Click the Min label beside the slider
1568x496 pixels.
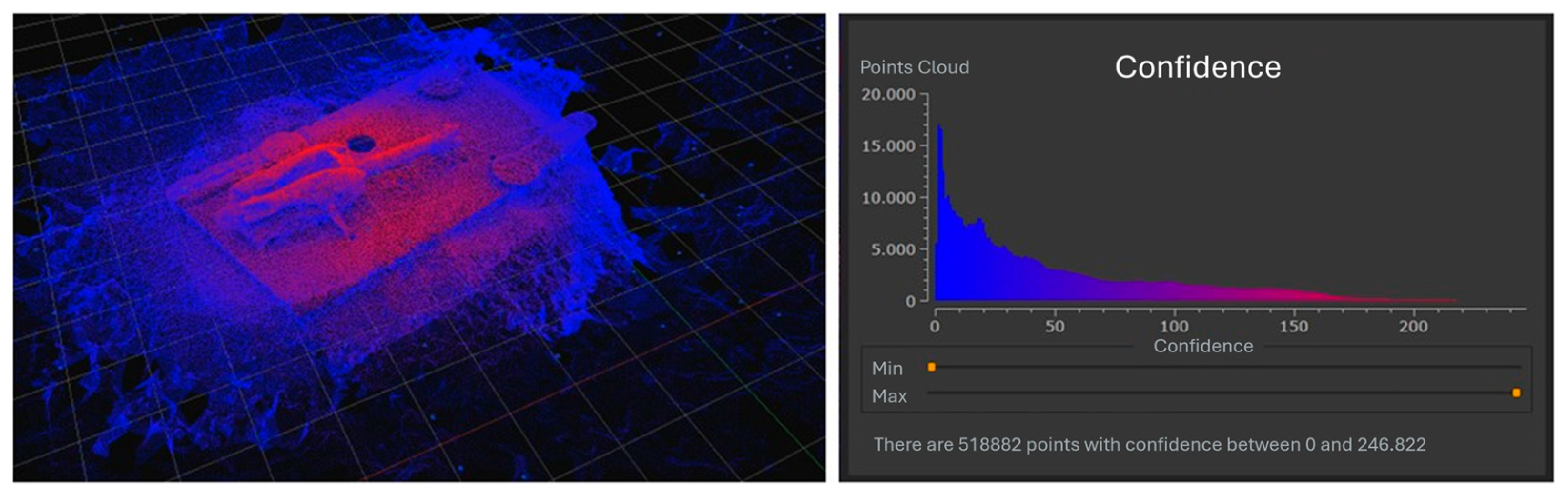[887, 369]
